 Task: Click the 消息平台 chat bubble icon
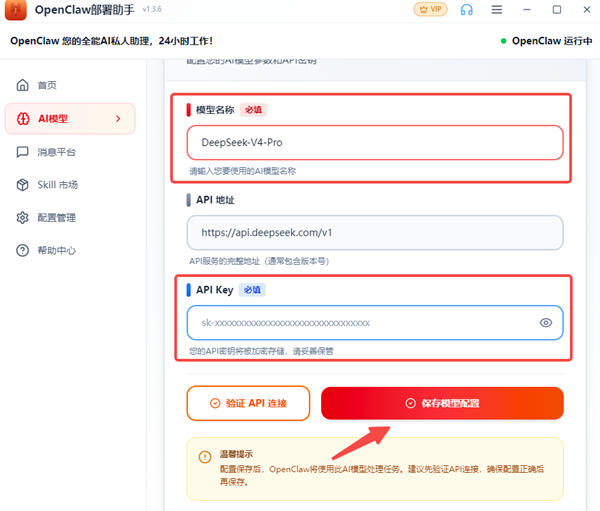[23, 152]
